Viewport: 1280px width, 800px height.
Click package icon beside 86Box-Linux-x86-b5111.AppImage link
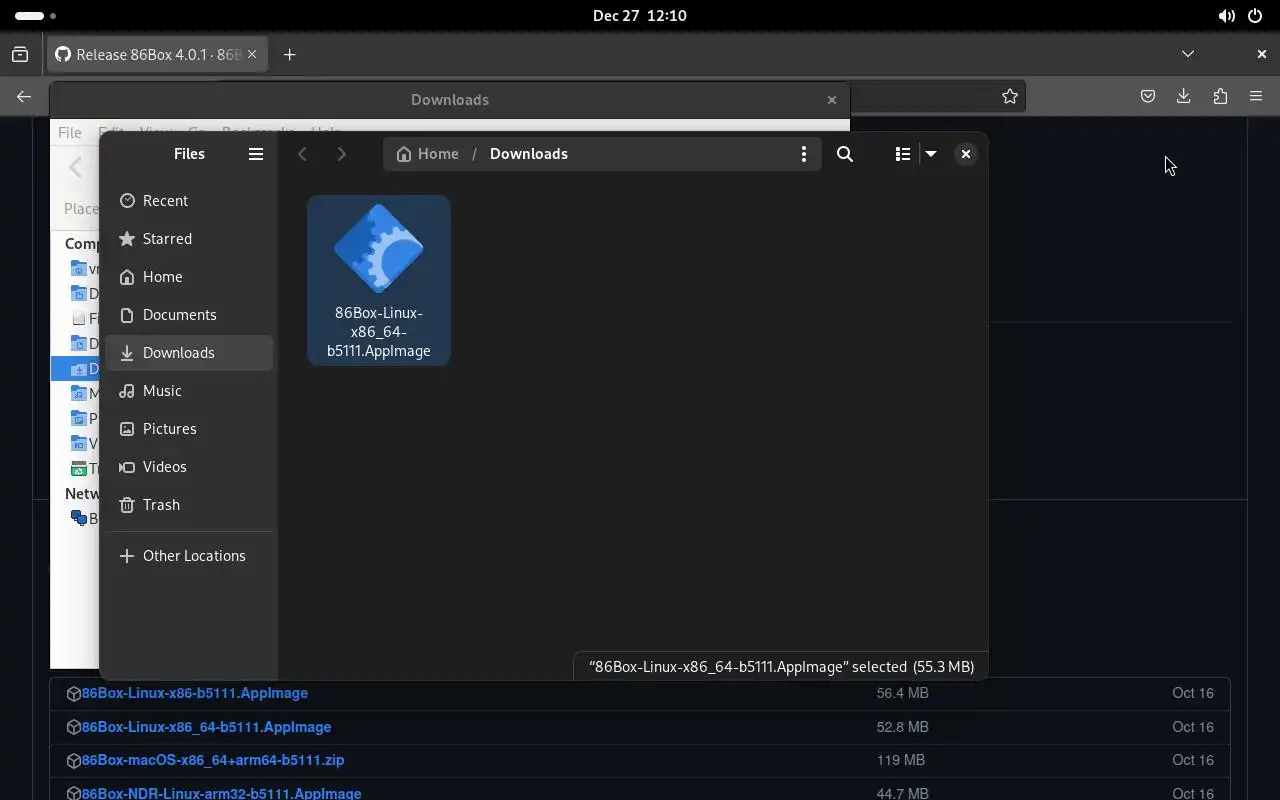pos(73,694)
